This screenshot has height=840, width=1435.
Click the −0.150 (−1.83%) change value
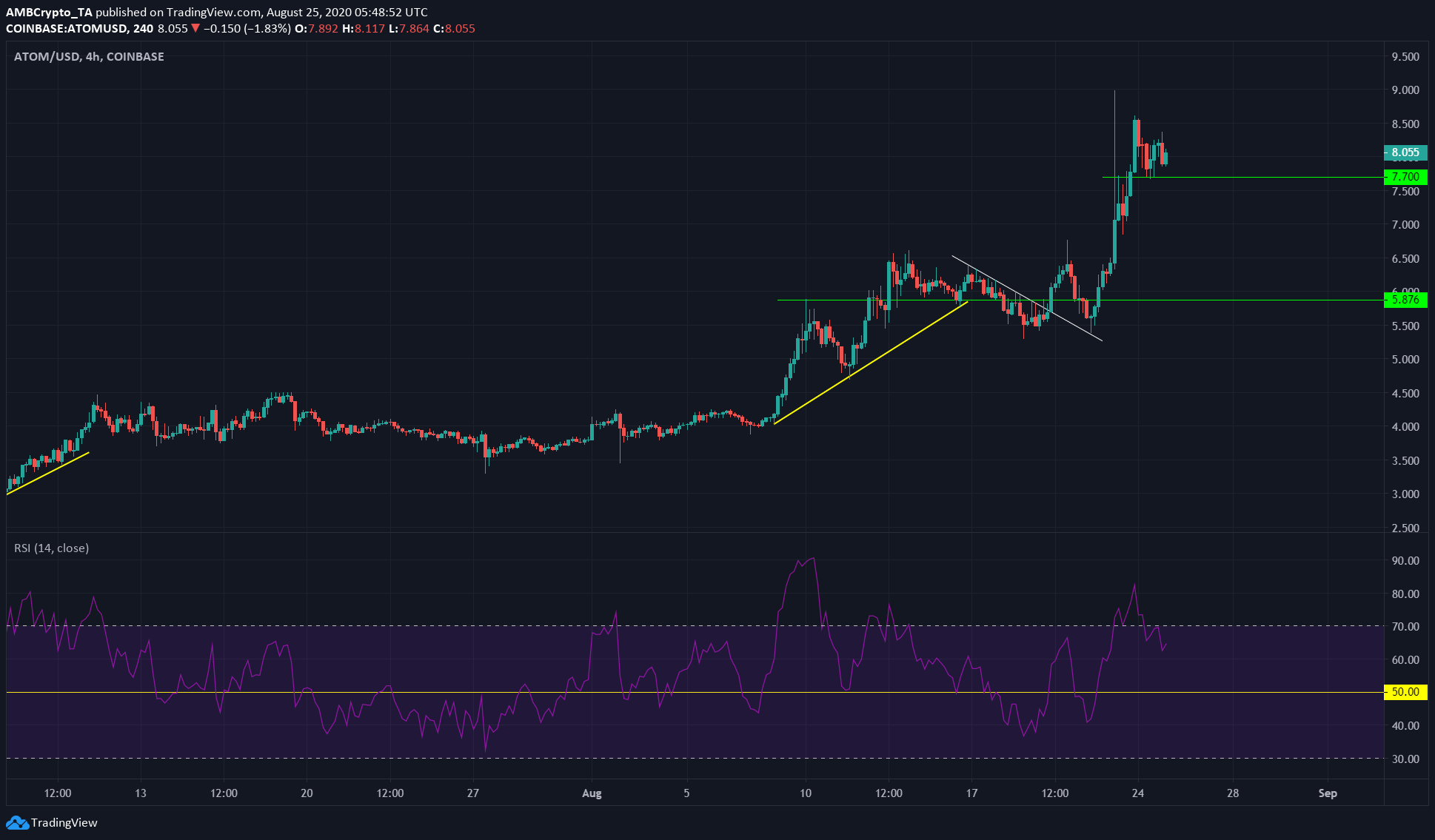point(247,28)
